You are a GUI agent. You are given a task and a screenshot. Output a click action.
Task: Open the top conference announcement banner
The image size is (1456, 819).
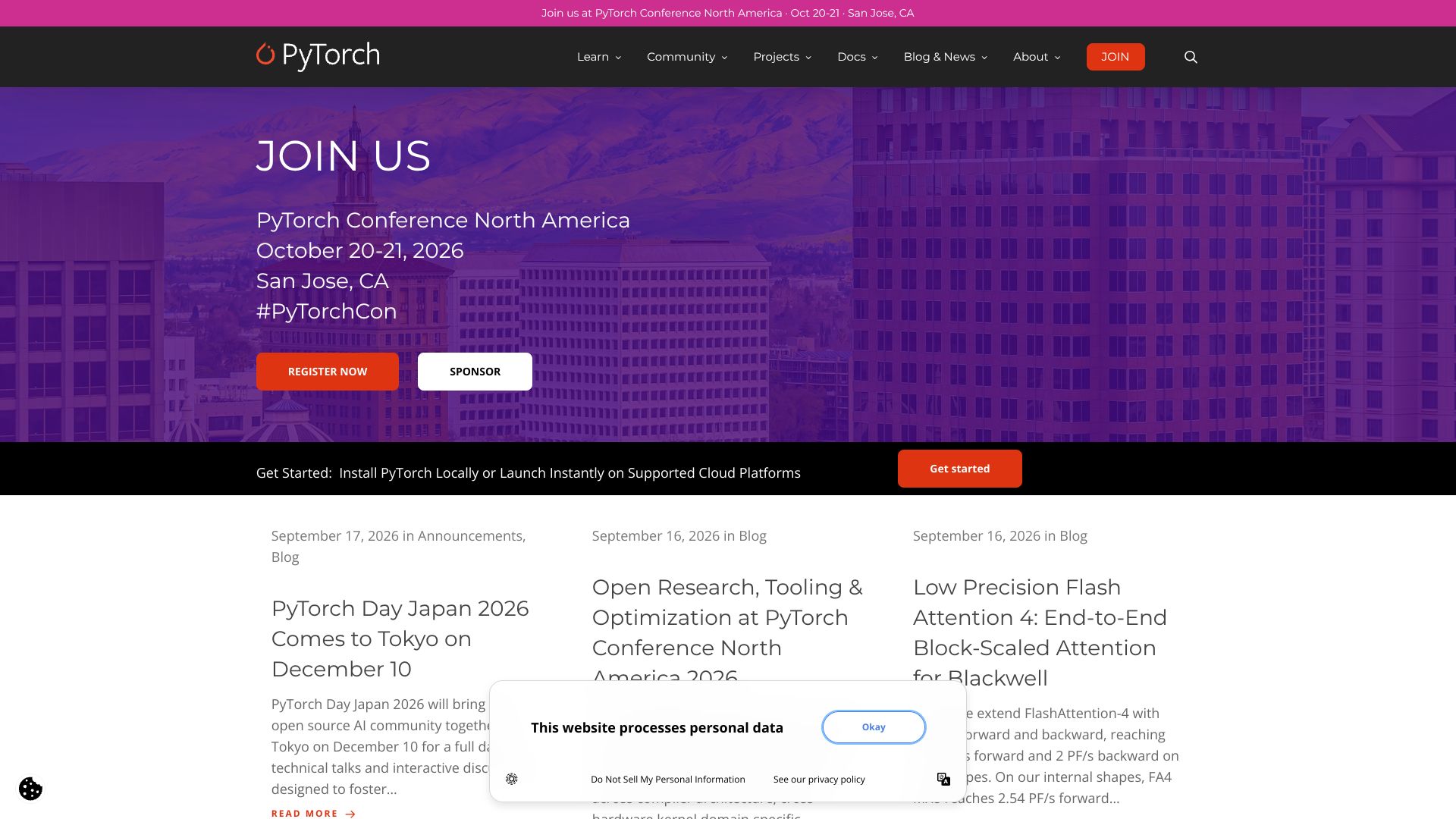tap(728, 13)
